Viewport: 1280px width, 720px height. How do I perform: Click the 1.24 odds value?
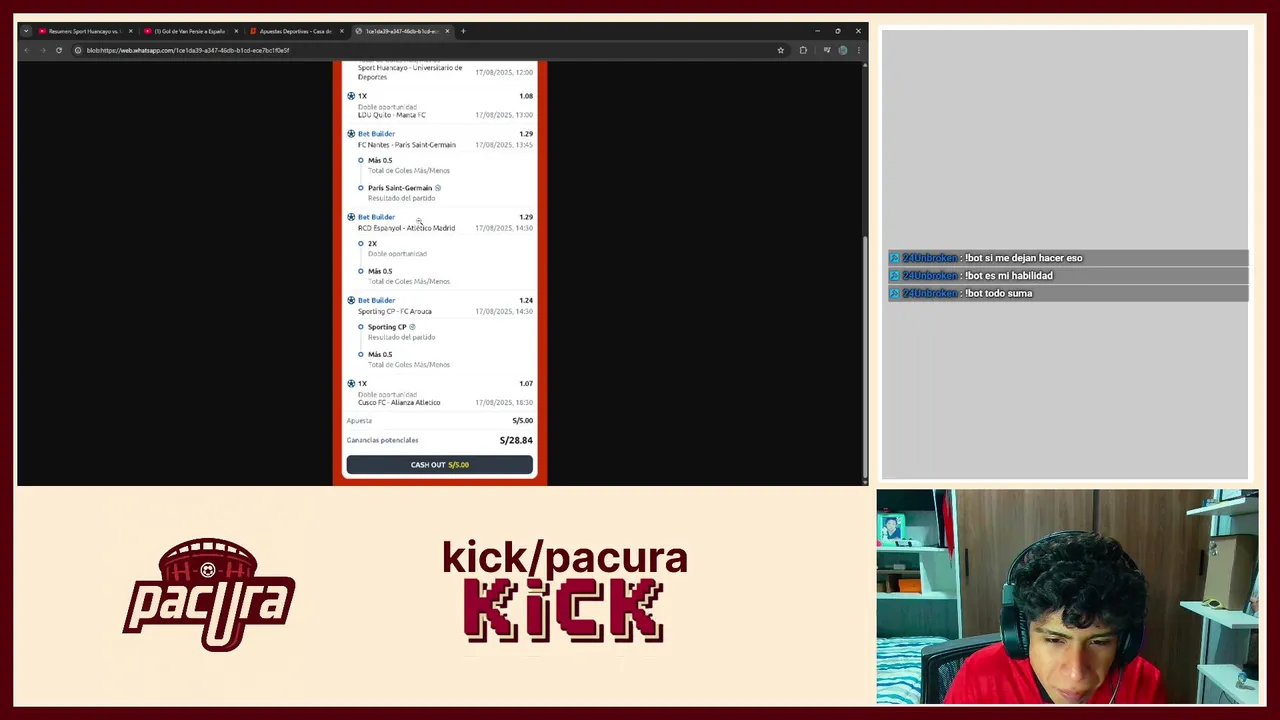click(x=526, y=300)
